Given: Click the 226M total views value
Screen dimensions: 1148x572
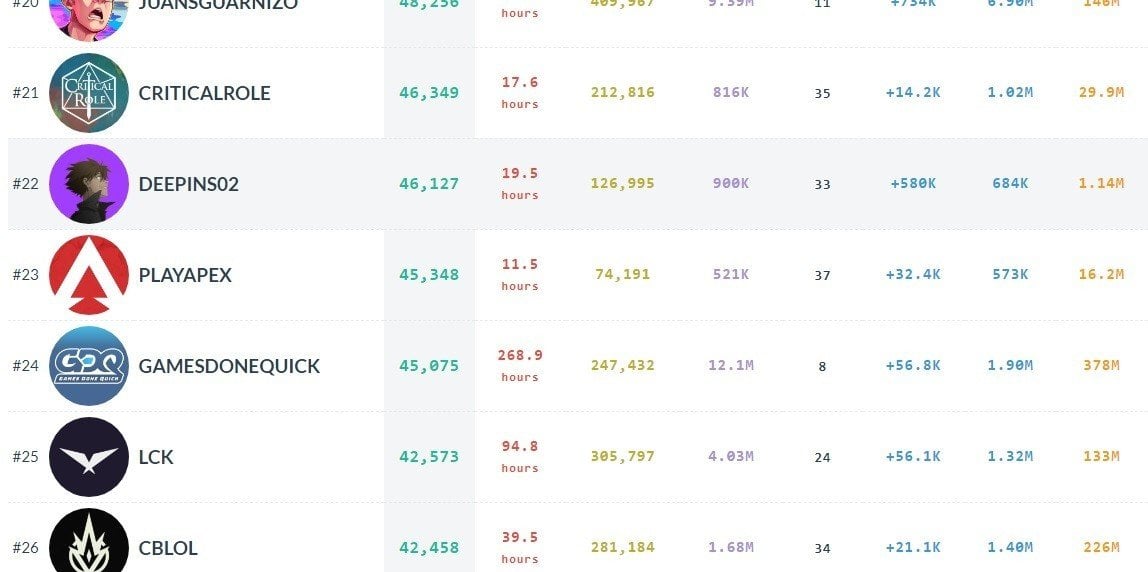Looking at the screenshot, I should (x=1101, y=547).
